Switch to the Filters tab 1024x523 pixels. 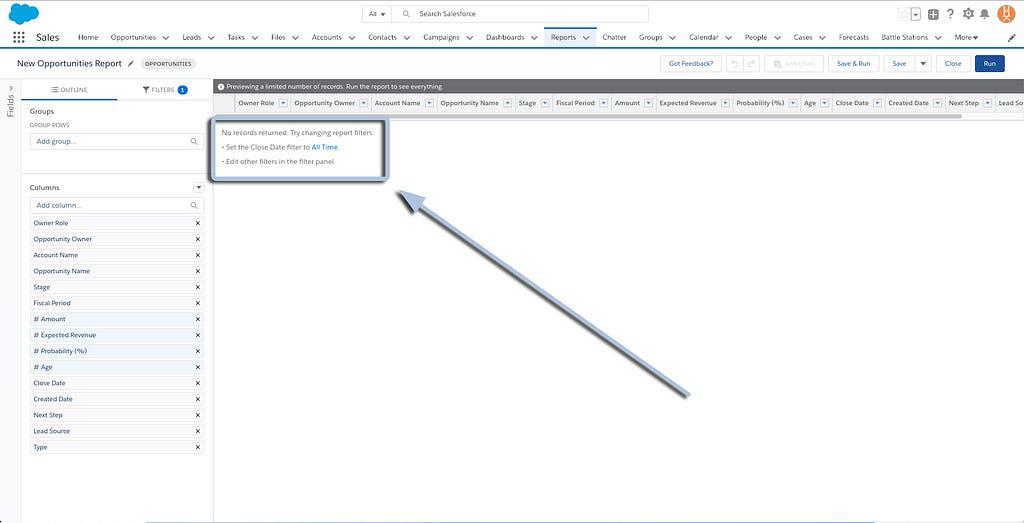(165, 90)
